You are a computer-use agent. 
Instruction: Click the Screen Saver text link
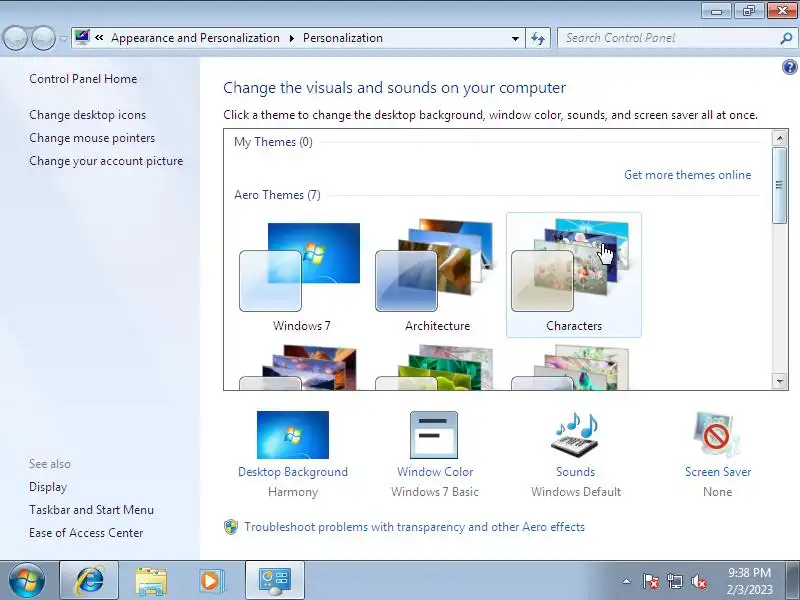click(718, 472)
